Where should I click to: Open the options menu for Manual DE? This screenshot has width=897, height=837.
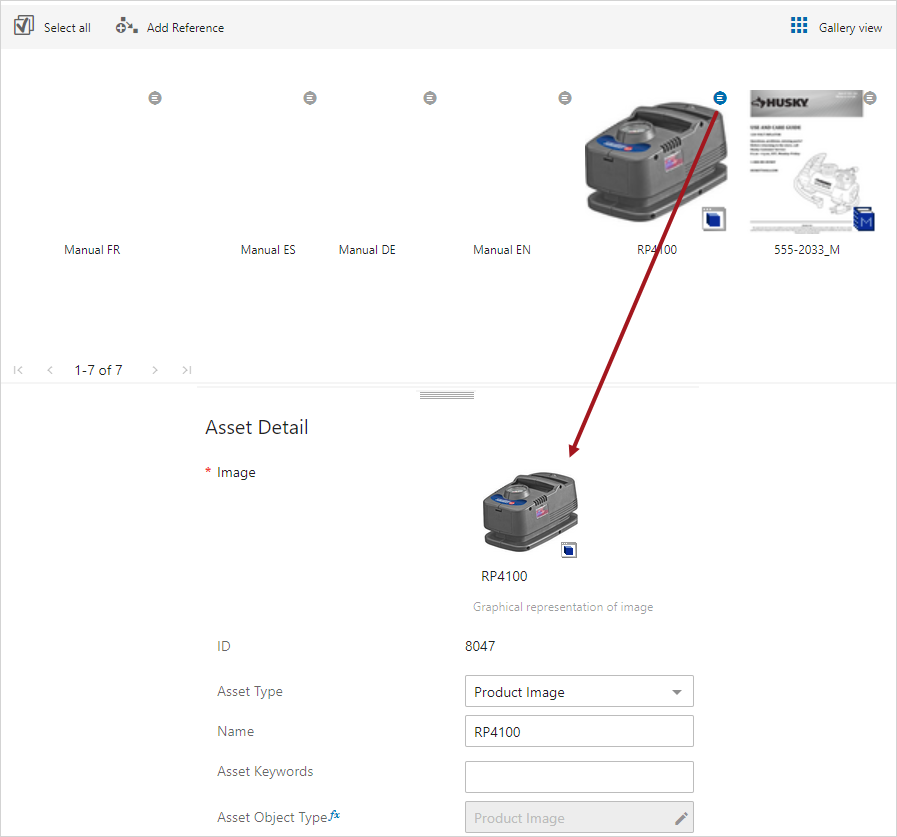tap(430, 98)
